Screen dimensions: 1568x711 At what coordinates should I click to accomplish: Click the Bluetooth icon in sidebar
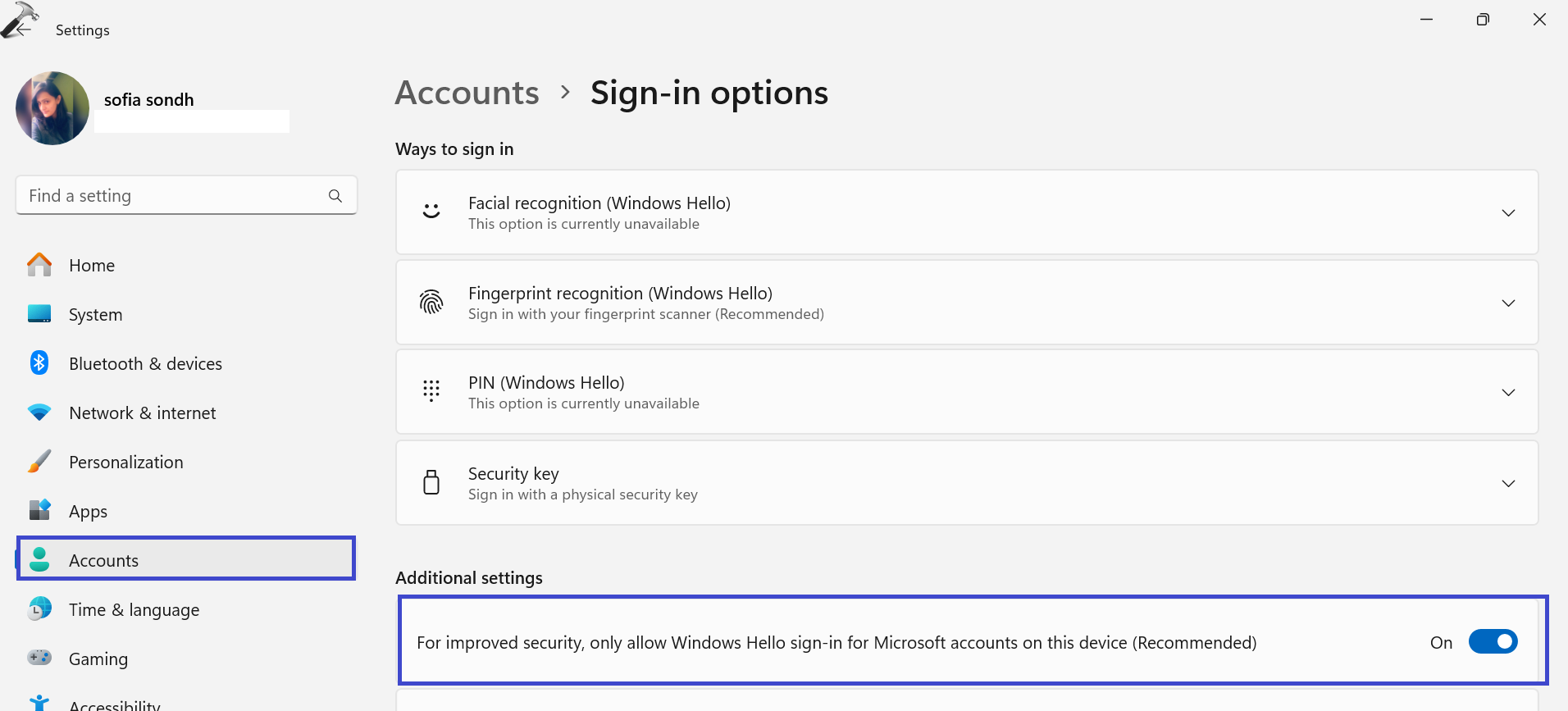point(39,362)
